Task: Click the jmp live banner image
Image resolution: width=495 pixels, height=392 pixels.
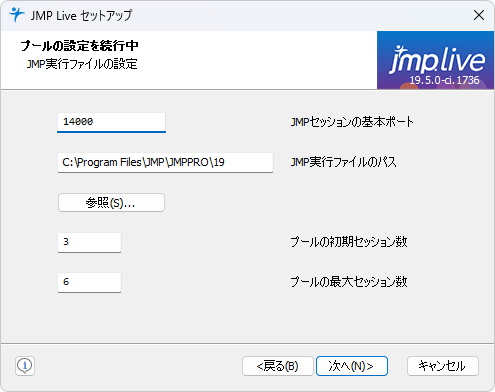Action: tap(435, 60)
